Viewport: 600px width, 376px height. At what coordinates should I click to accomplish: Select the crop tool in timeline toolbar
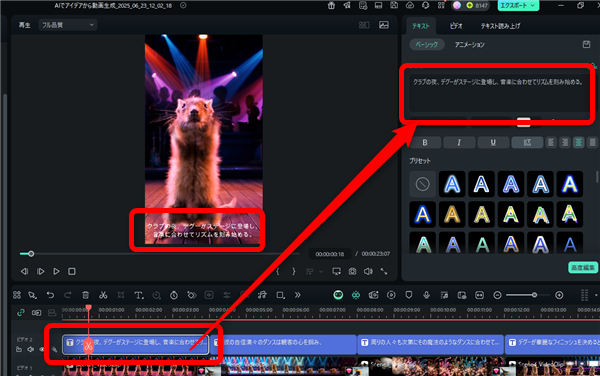tap(121, 295)
